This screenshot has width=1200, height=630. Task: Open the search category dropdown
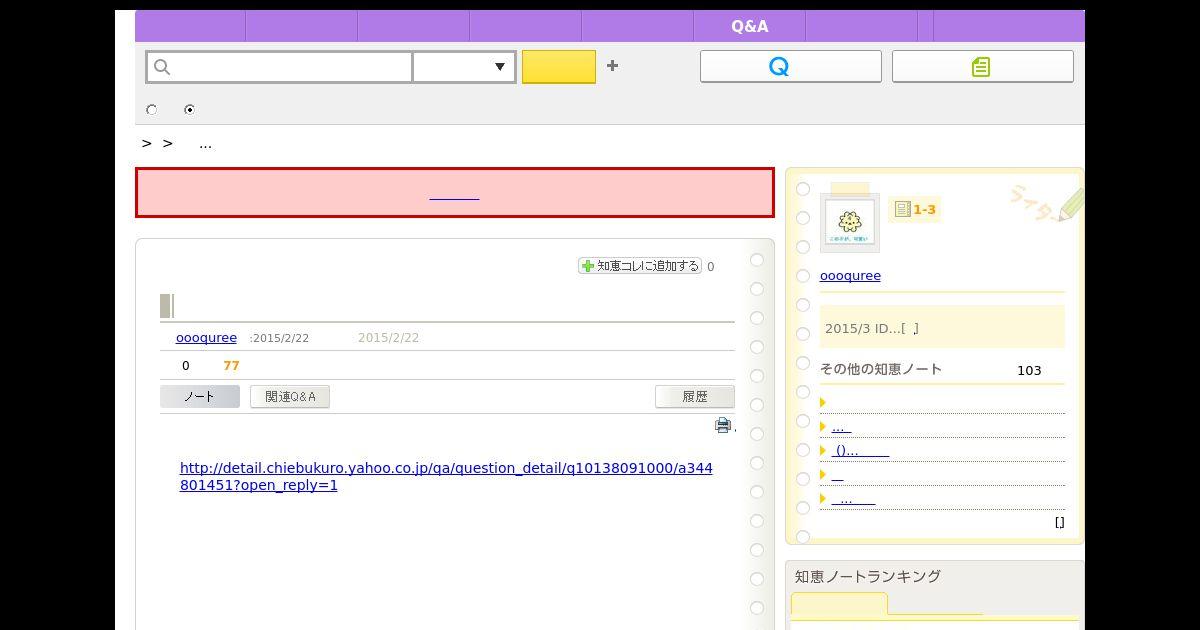[465, 67]
